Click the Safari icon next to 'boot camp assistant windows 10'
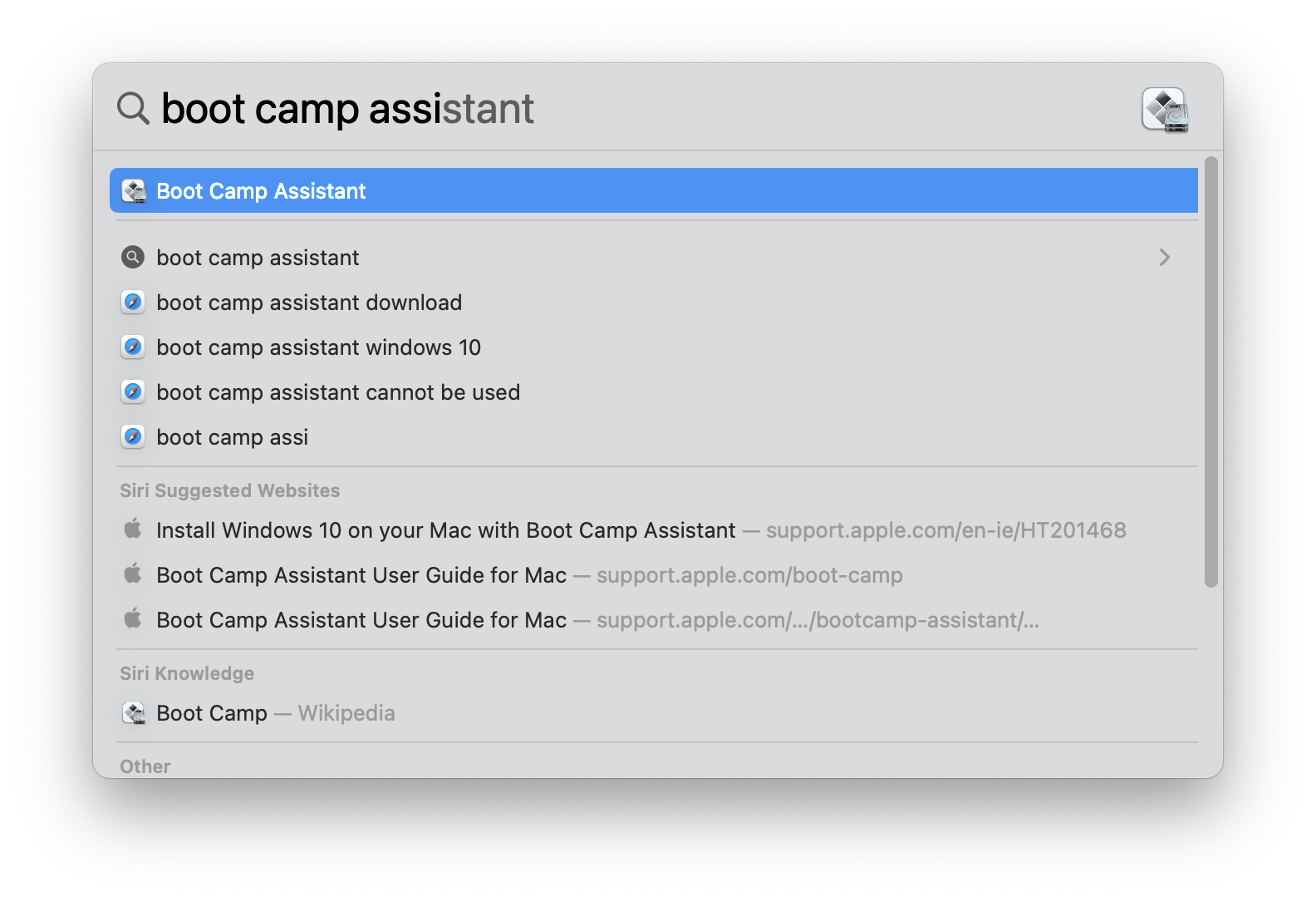 pyautogui.click(x=133, y=347)
